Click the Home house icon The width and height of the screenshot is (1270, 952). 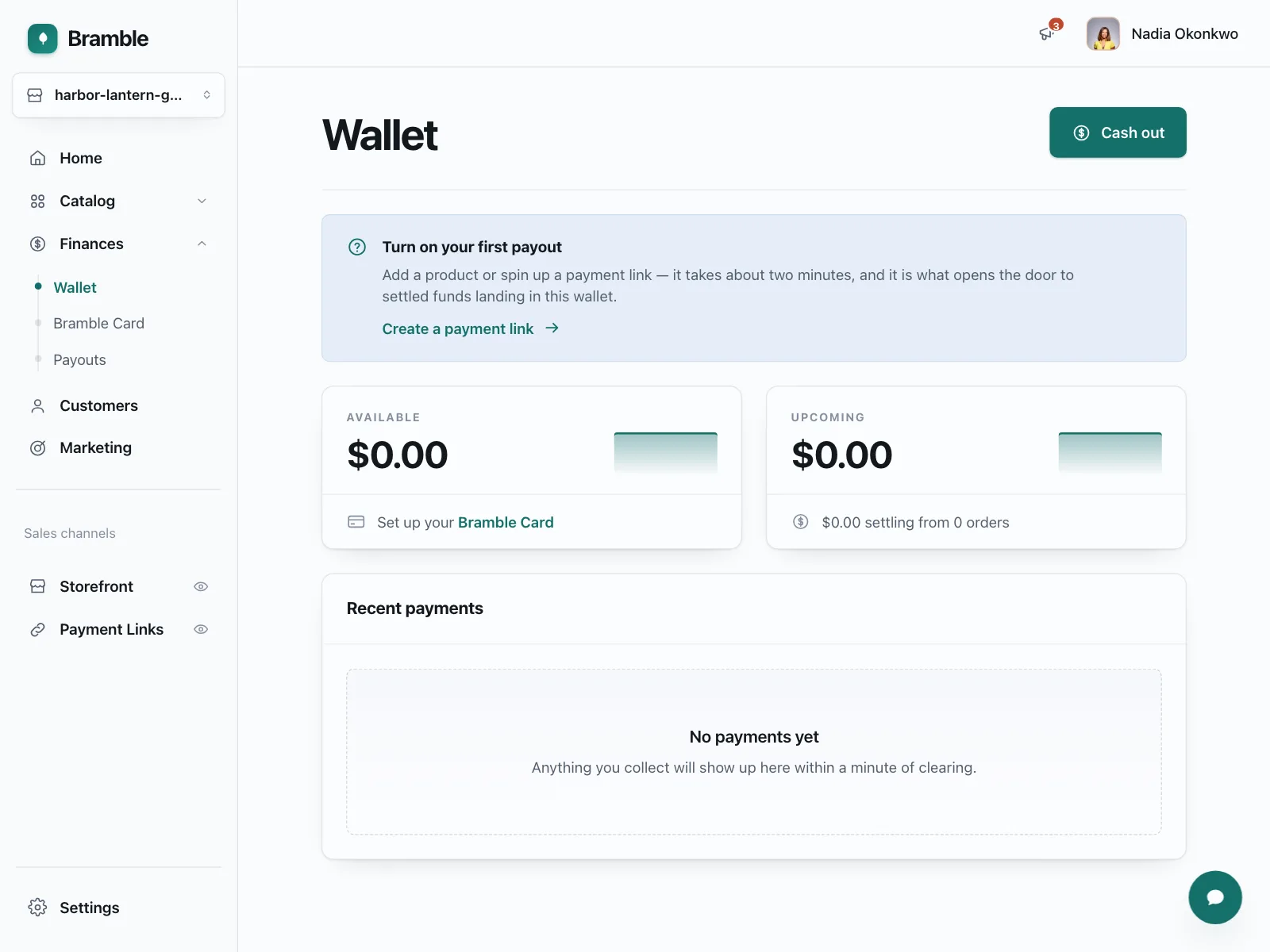37,158
